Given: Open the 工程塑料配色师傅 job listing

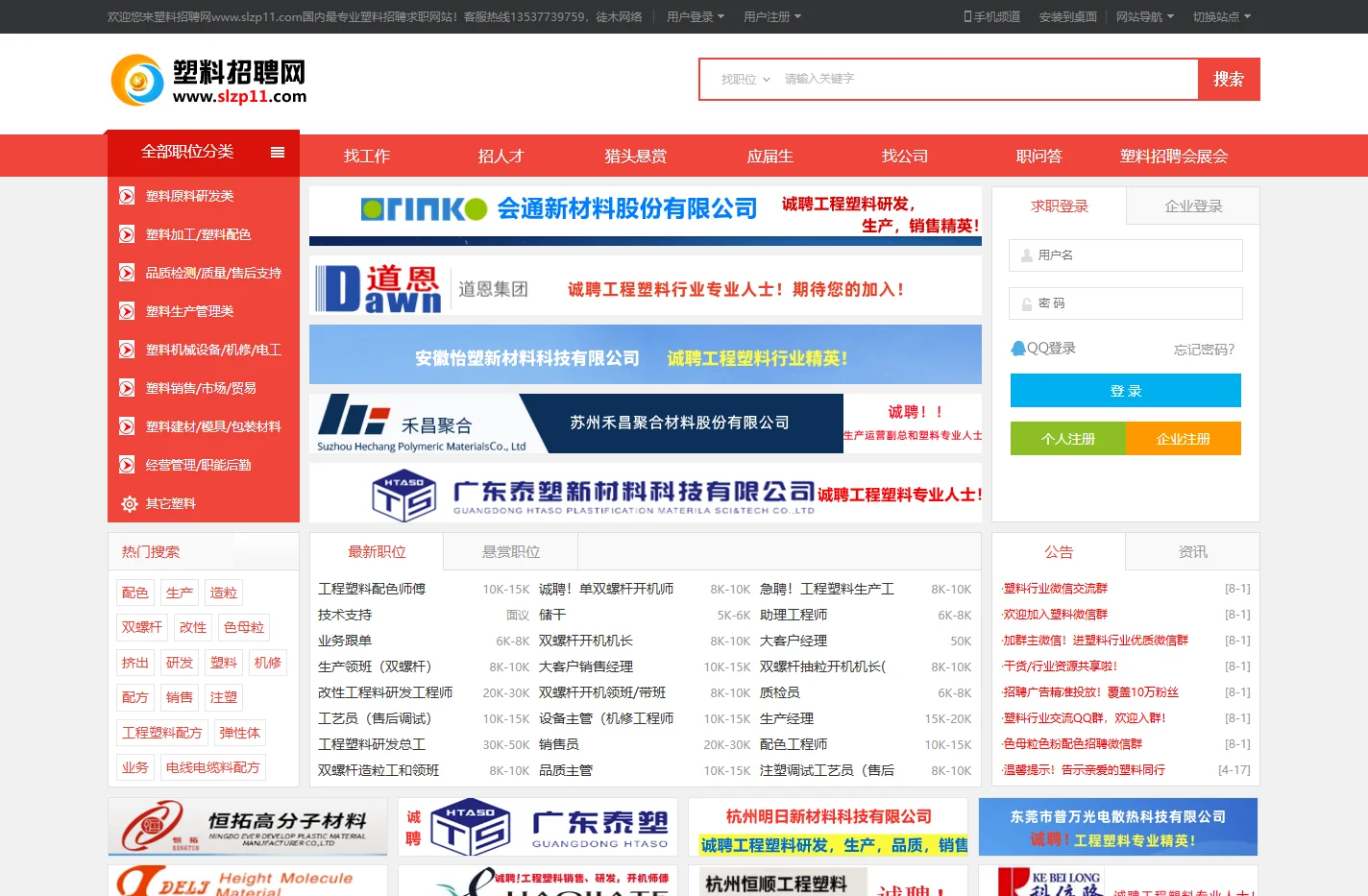Looking at the screenshot, I should (x=372, y=589).
